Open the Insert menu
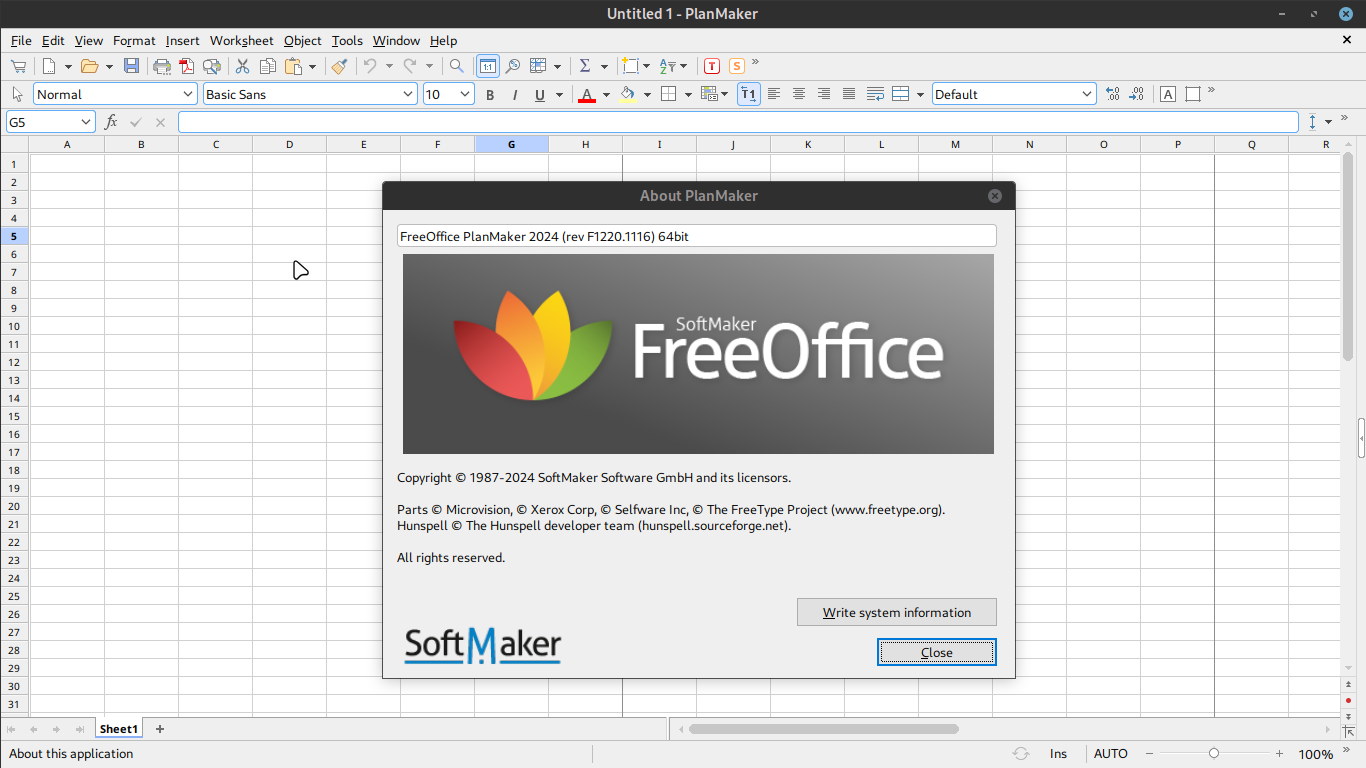The width and height of the screenshot is (1366, 768). point(182,40)
